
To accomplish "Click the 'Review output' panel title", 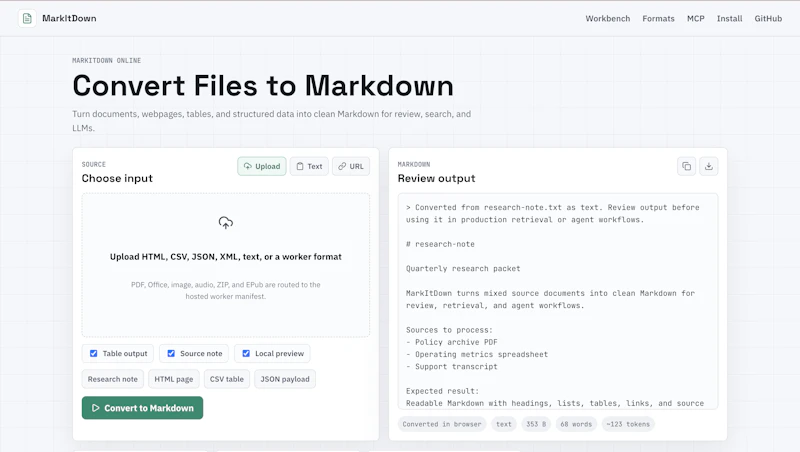I will click(436, 179).
